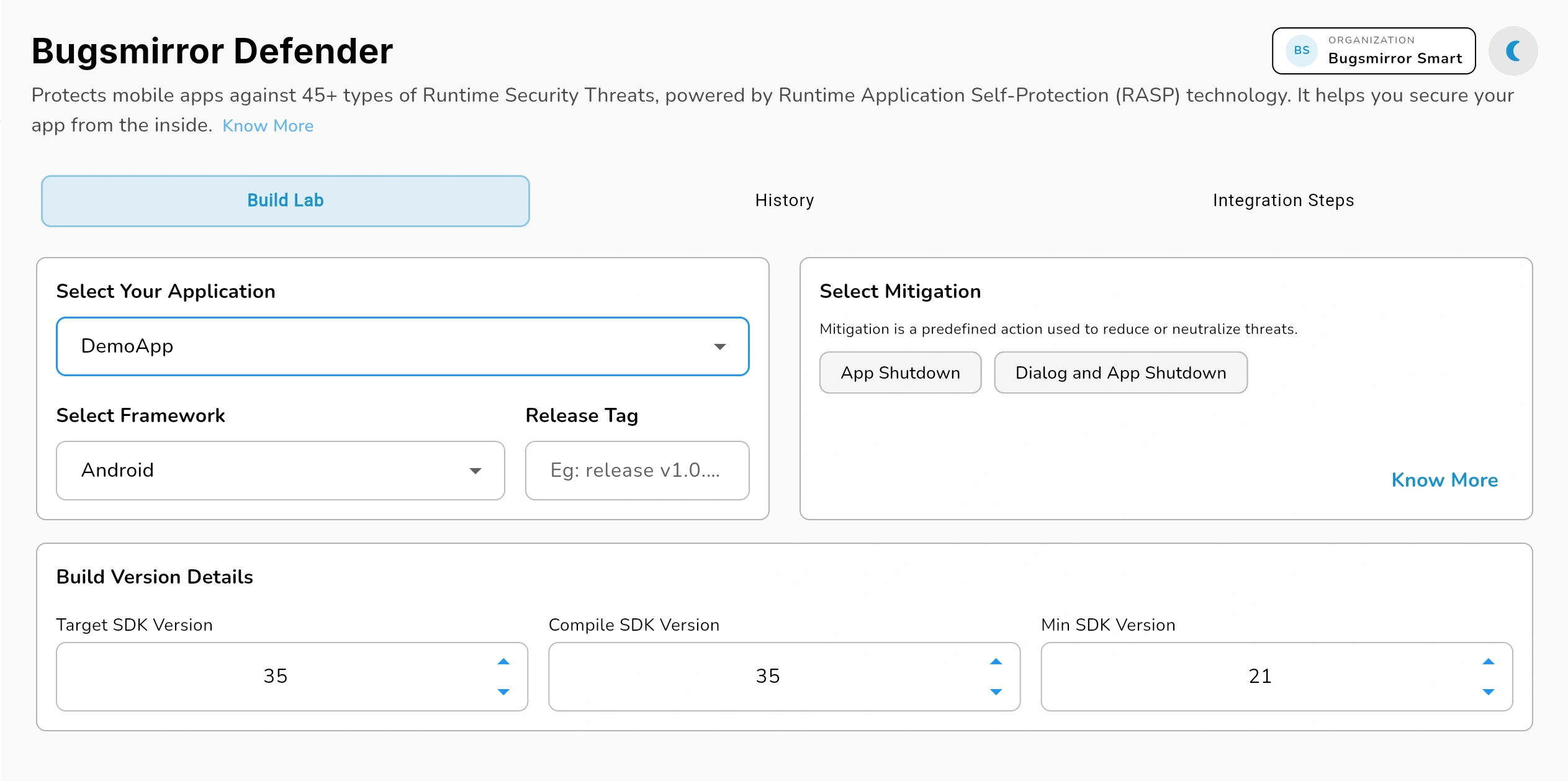Increase Compile SDK Version with the up arrow
Screen dimensions: 1568x781
pos(996,661)
